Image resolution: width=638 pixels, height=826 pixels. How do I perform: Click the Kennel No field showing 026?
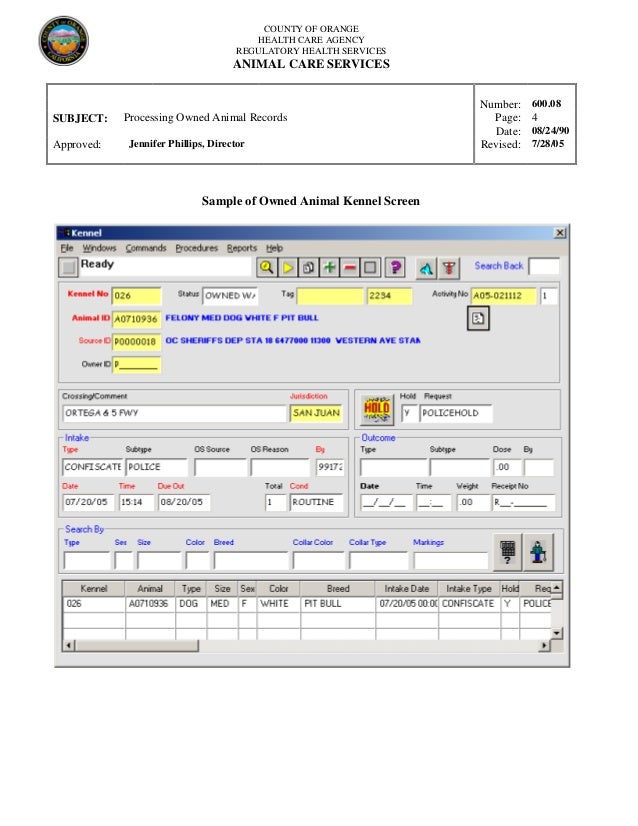[x=136, y=296]
